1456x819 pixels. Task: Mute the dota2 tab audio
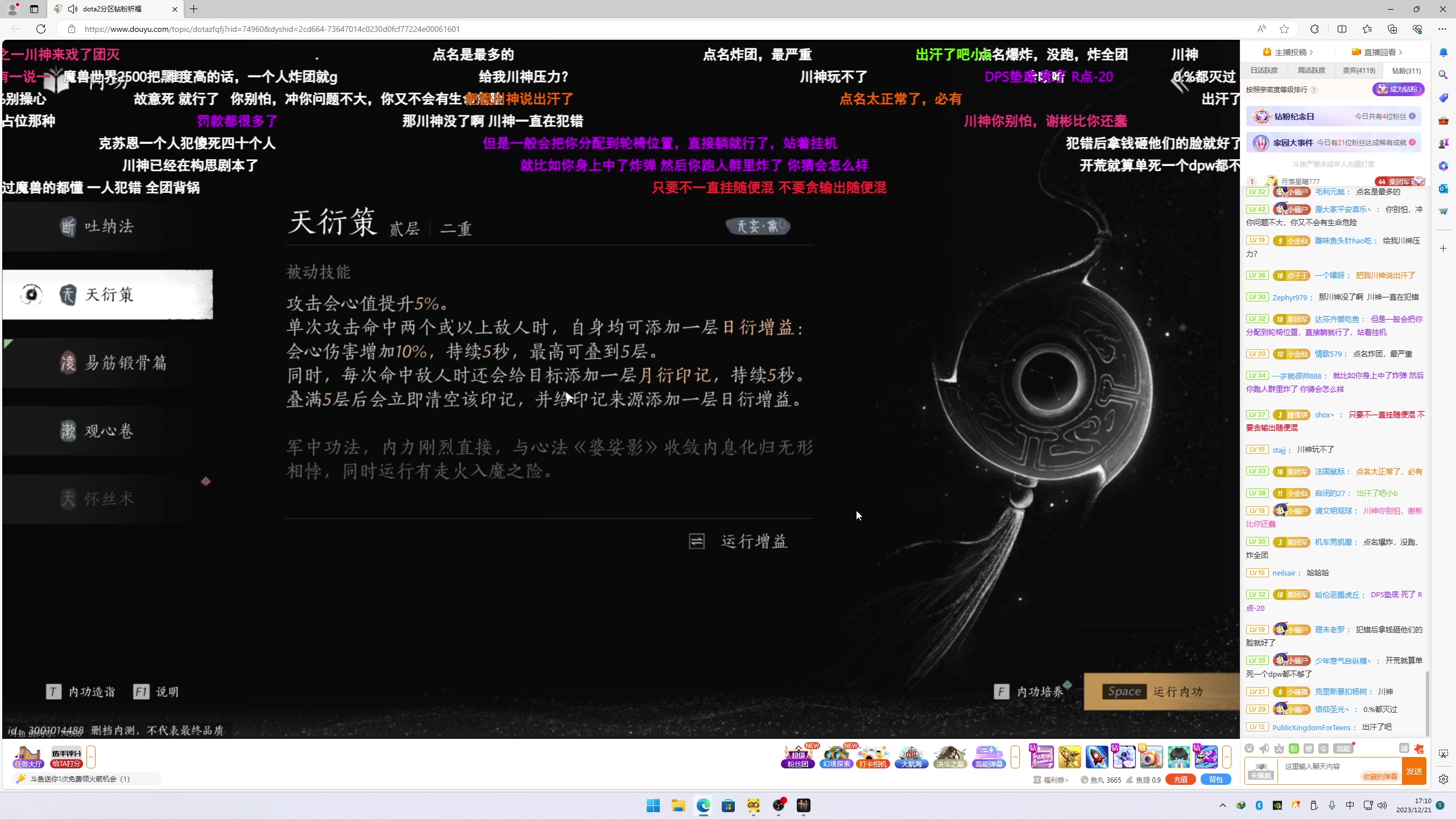click(x=73, y=9)
